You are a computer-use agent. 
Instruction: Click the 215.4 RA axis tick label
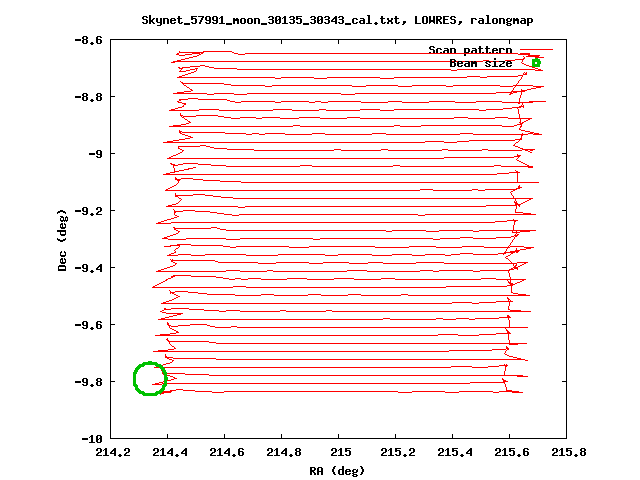pos(455,452)
